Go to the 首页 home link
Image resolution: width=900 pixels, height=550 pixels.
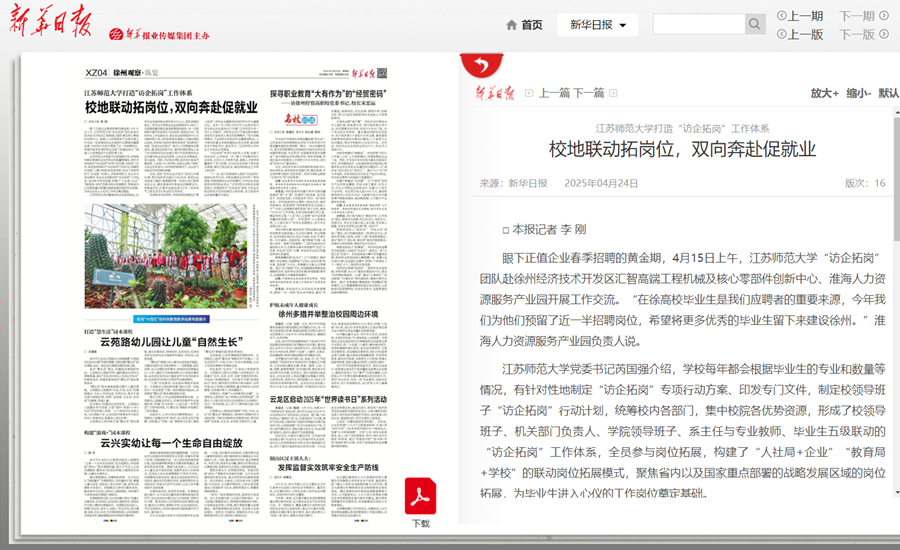(x=524, y=25)
